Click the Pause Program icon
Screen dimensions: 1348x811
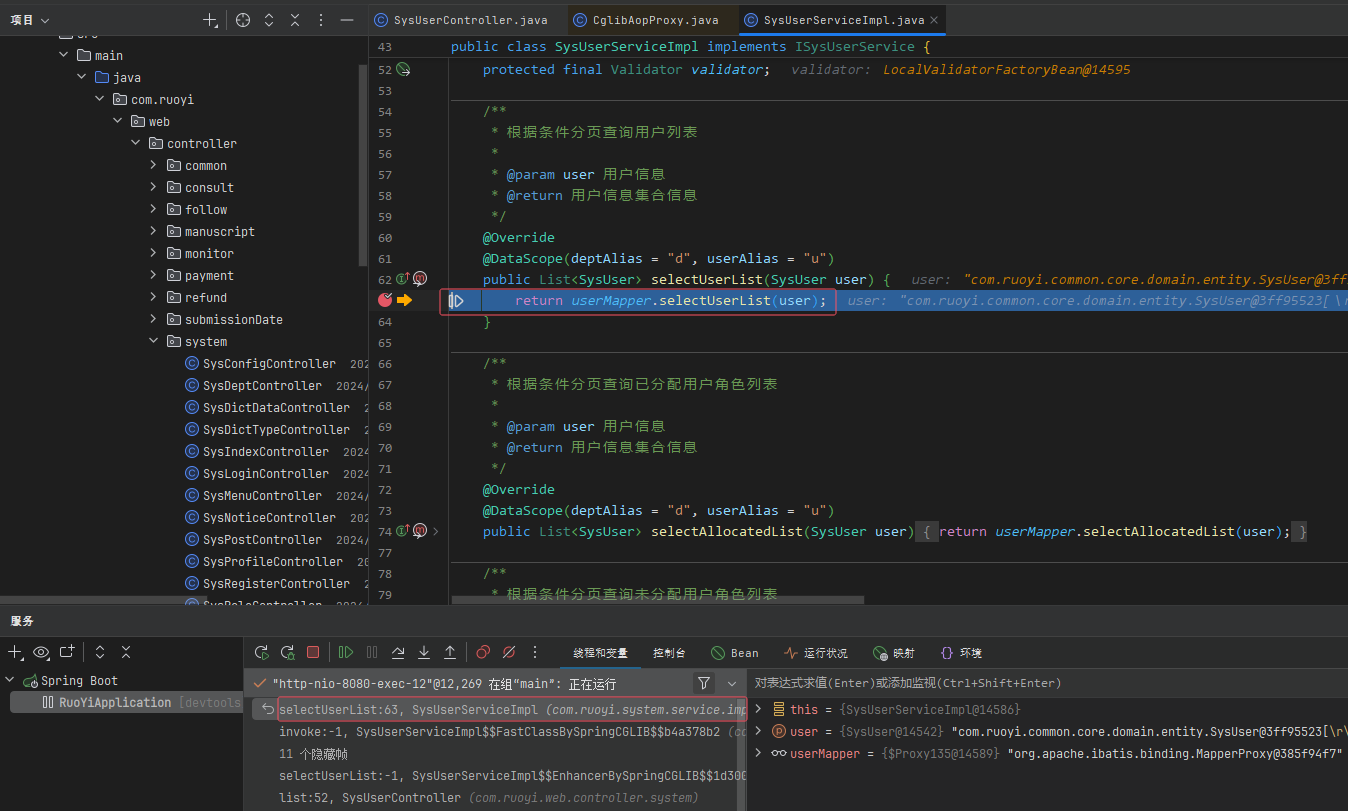tap(372, 652)
